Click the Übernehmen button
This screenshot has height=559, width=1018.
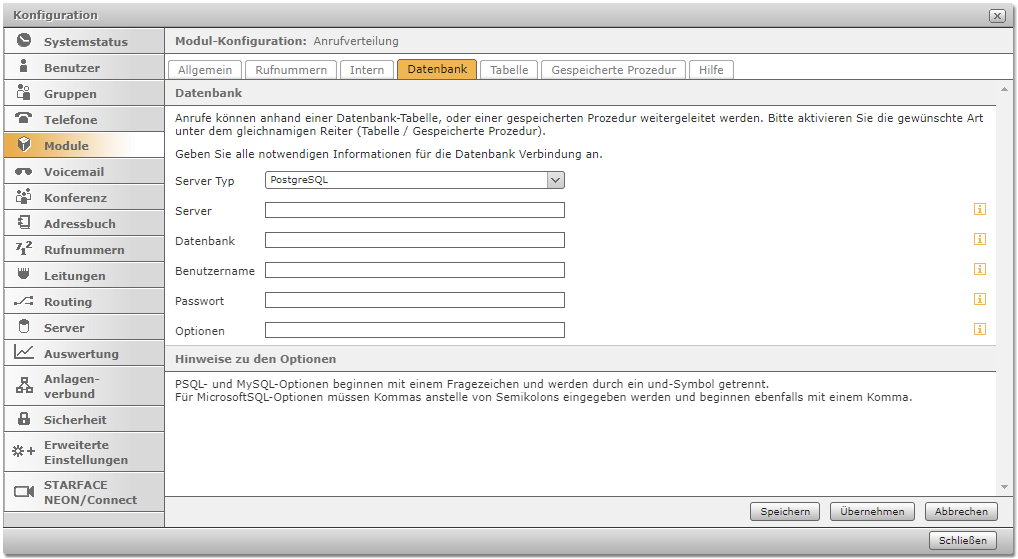click(x=872, y=511)
